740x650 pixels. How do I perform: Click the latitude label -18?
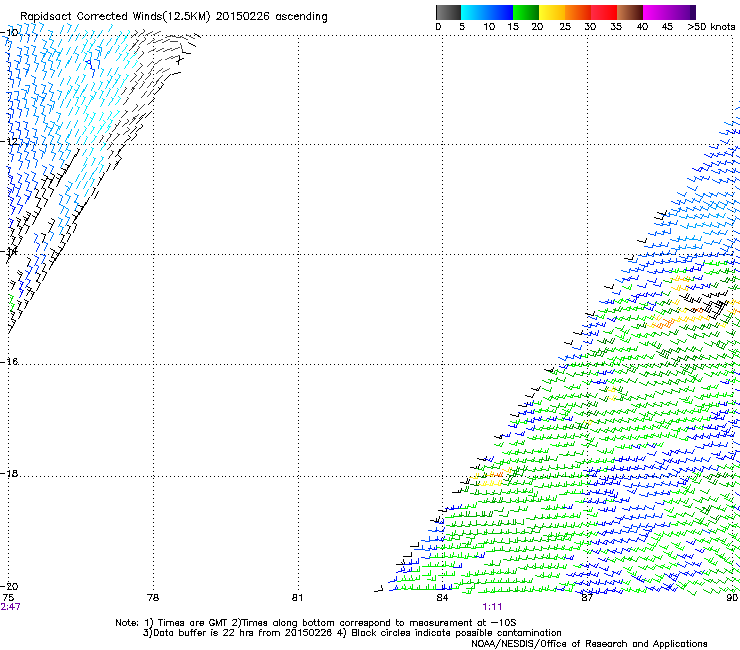point(10,473)
